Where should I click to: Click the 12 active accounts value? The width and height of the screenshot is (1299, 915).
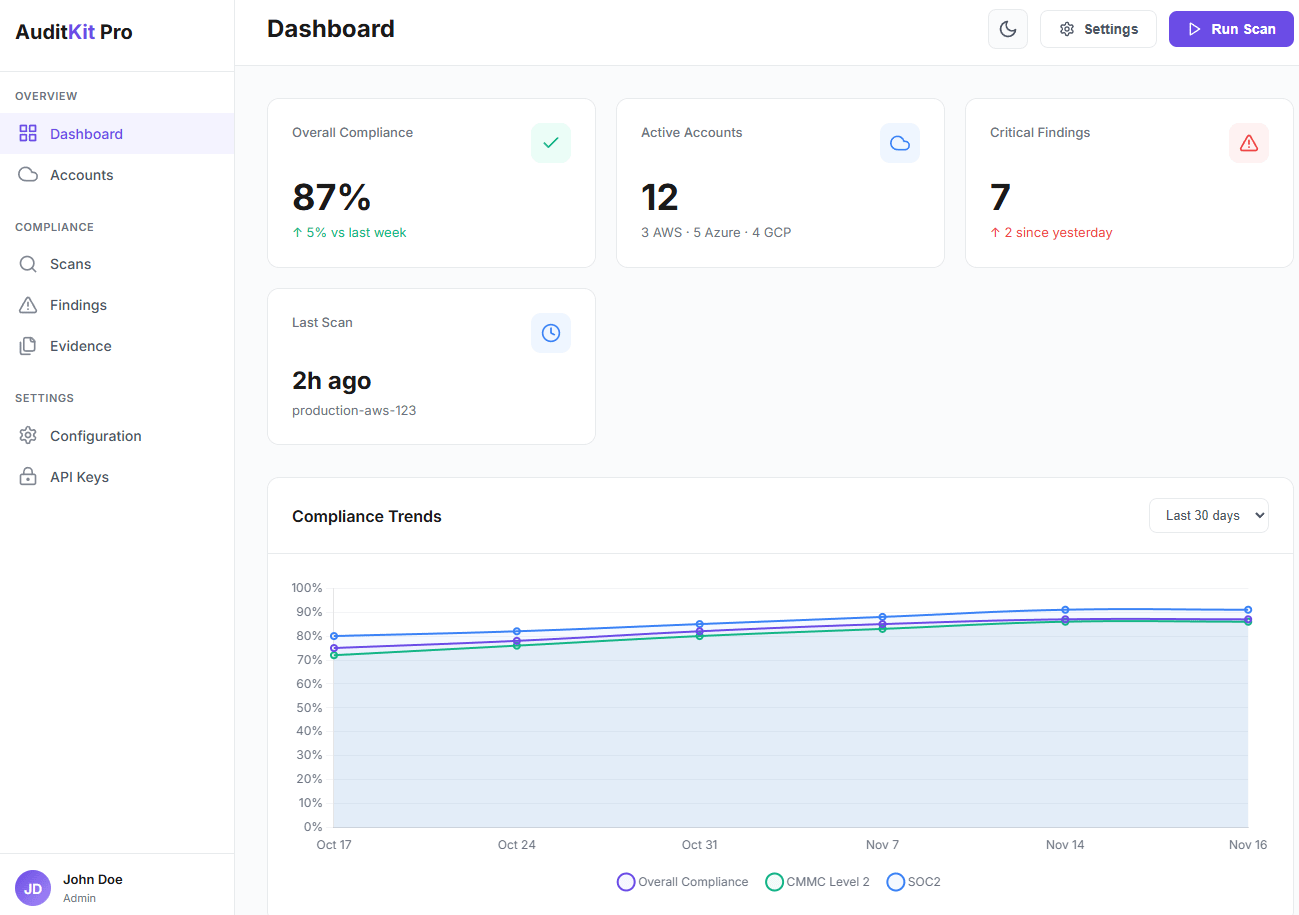660,197
